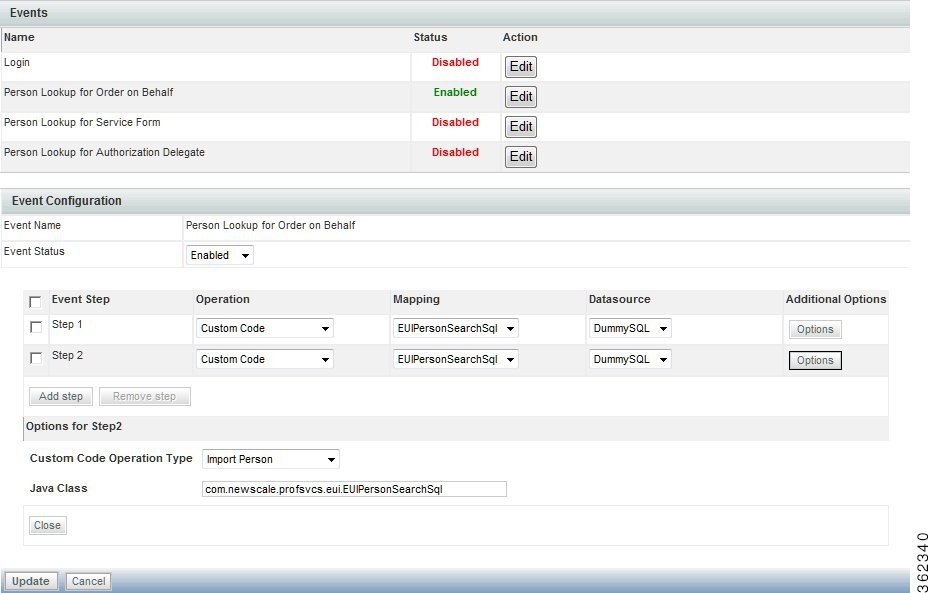Screen dimensions: 928x593
Task: Edit the Person Lookup for Service Form event
Action: [520, 126]
